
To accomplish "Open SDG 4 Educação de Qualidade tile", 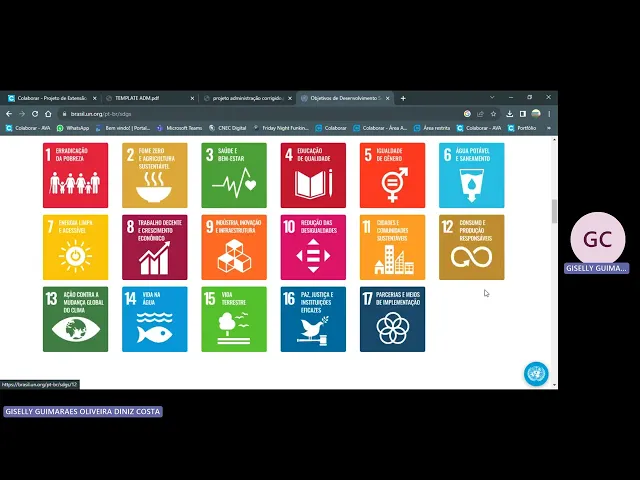I will pos(313,175).
